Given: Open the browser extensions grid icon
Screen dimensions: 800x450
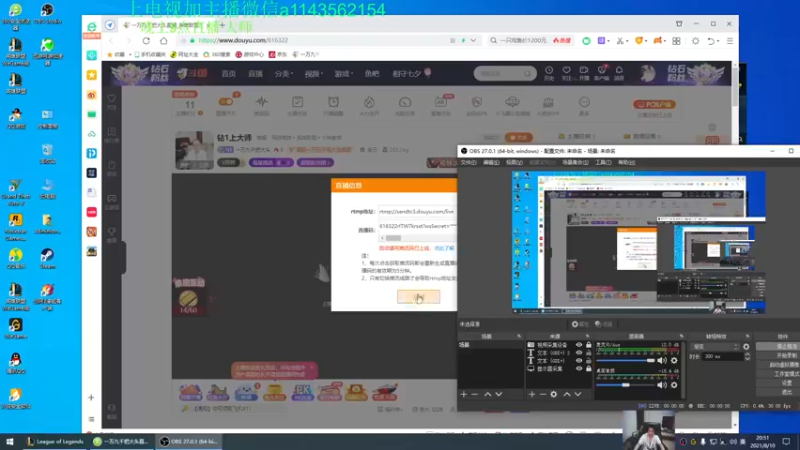Looking at the screenshot, I should pyautogui.click(x=677, y=41).
